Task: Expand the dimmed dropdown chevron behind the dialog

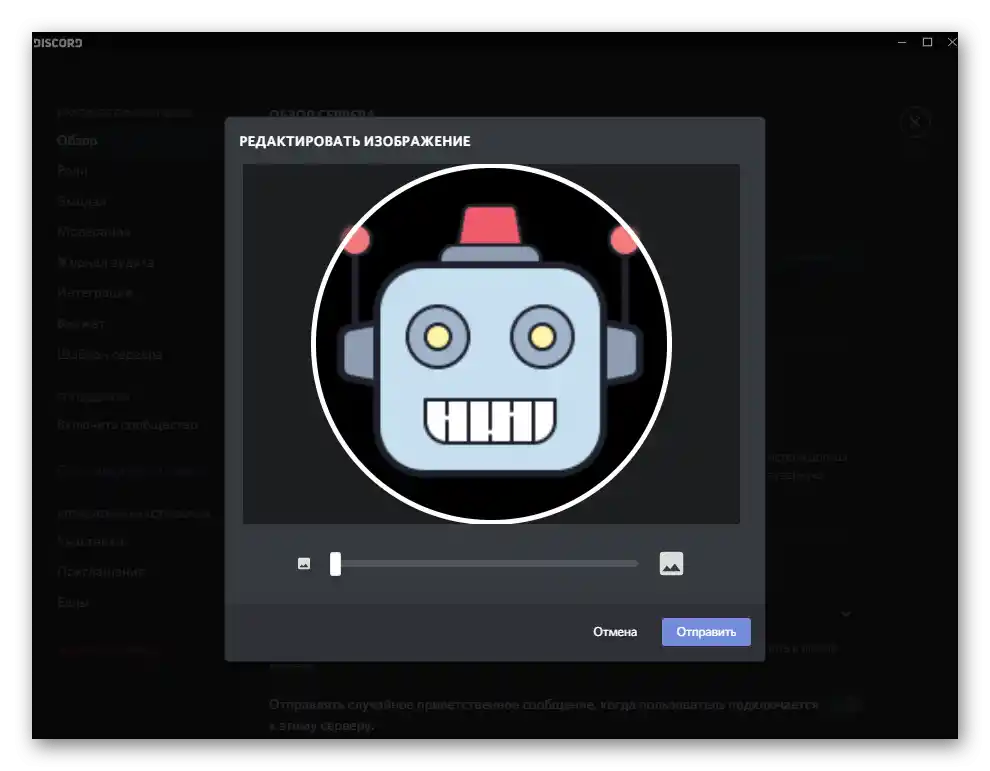Action: [x=846, y=613]
